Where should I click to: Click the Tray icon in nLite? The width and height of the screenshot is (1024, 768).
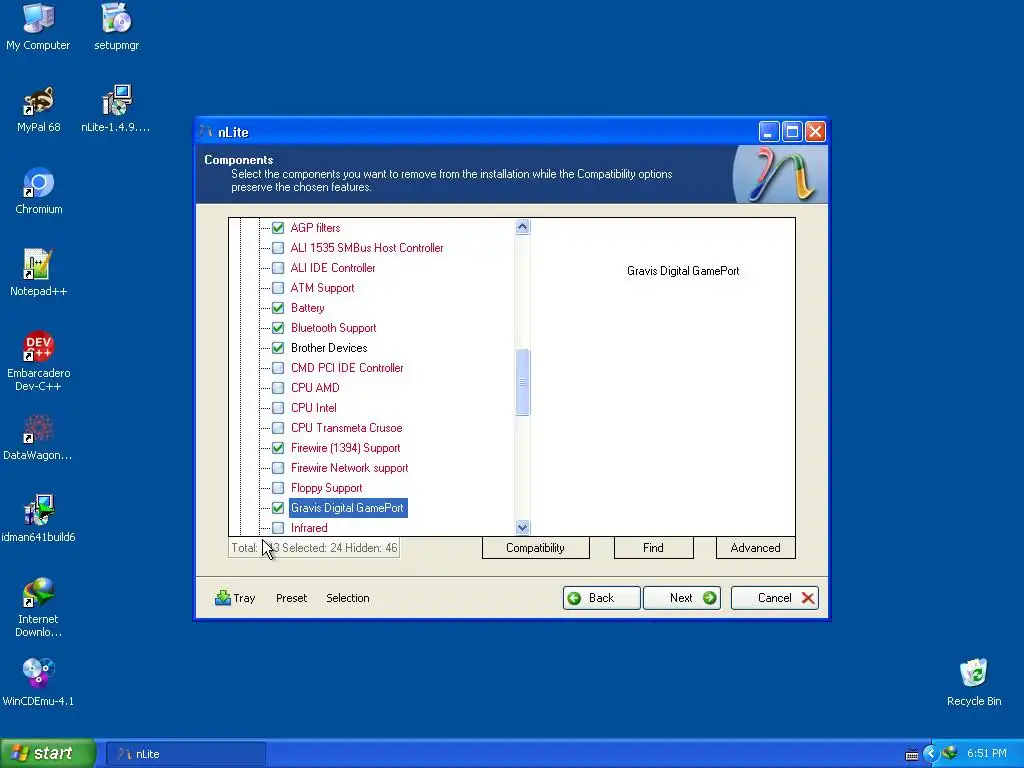click(x=223, y=598)
